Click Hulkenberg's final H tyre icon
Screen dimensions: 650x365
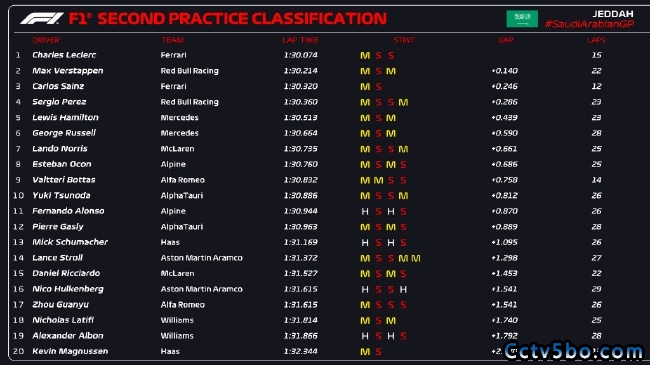coord(403,290)
